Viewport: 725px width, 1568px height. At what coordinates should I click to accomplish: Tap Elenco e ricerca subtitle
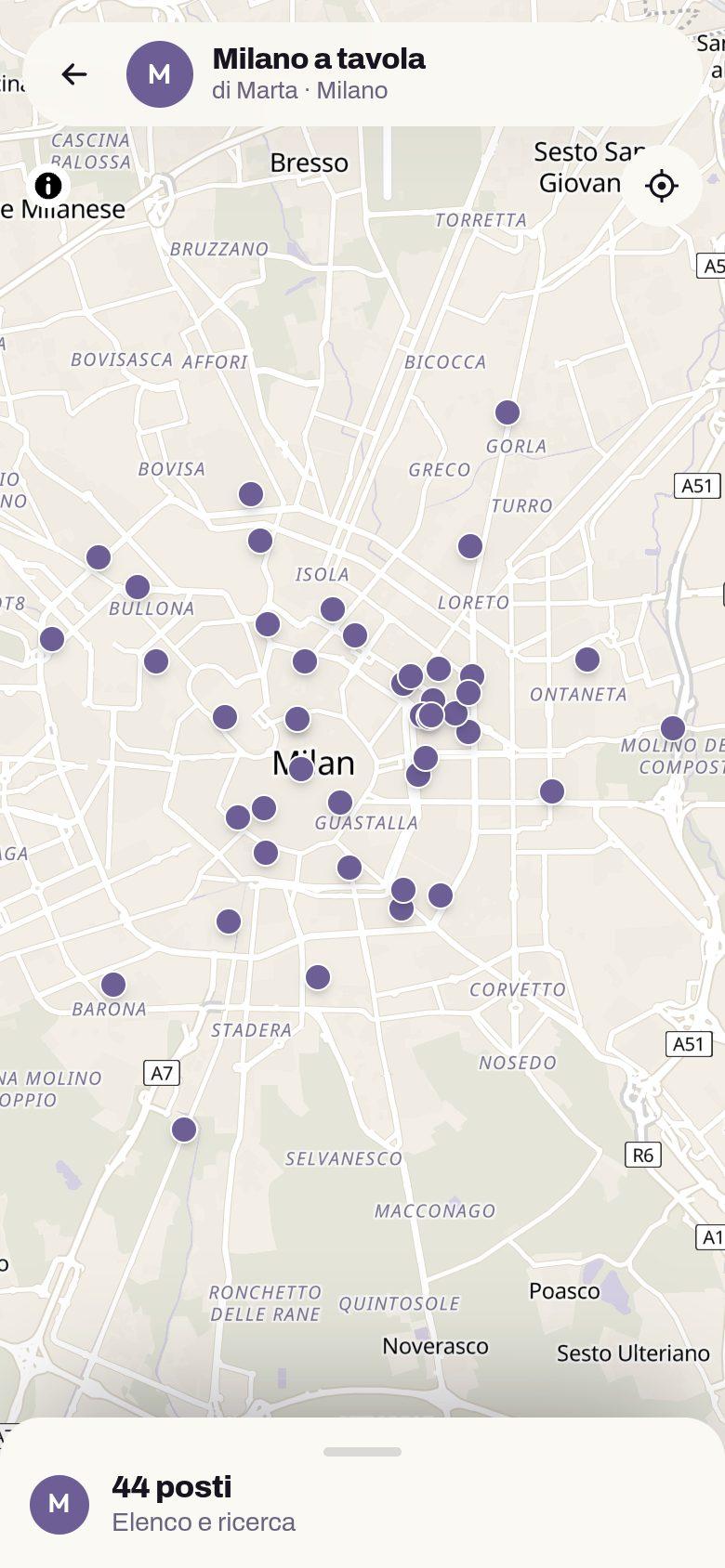[x=204, y=1522]
